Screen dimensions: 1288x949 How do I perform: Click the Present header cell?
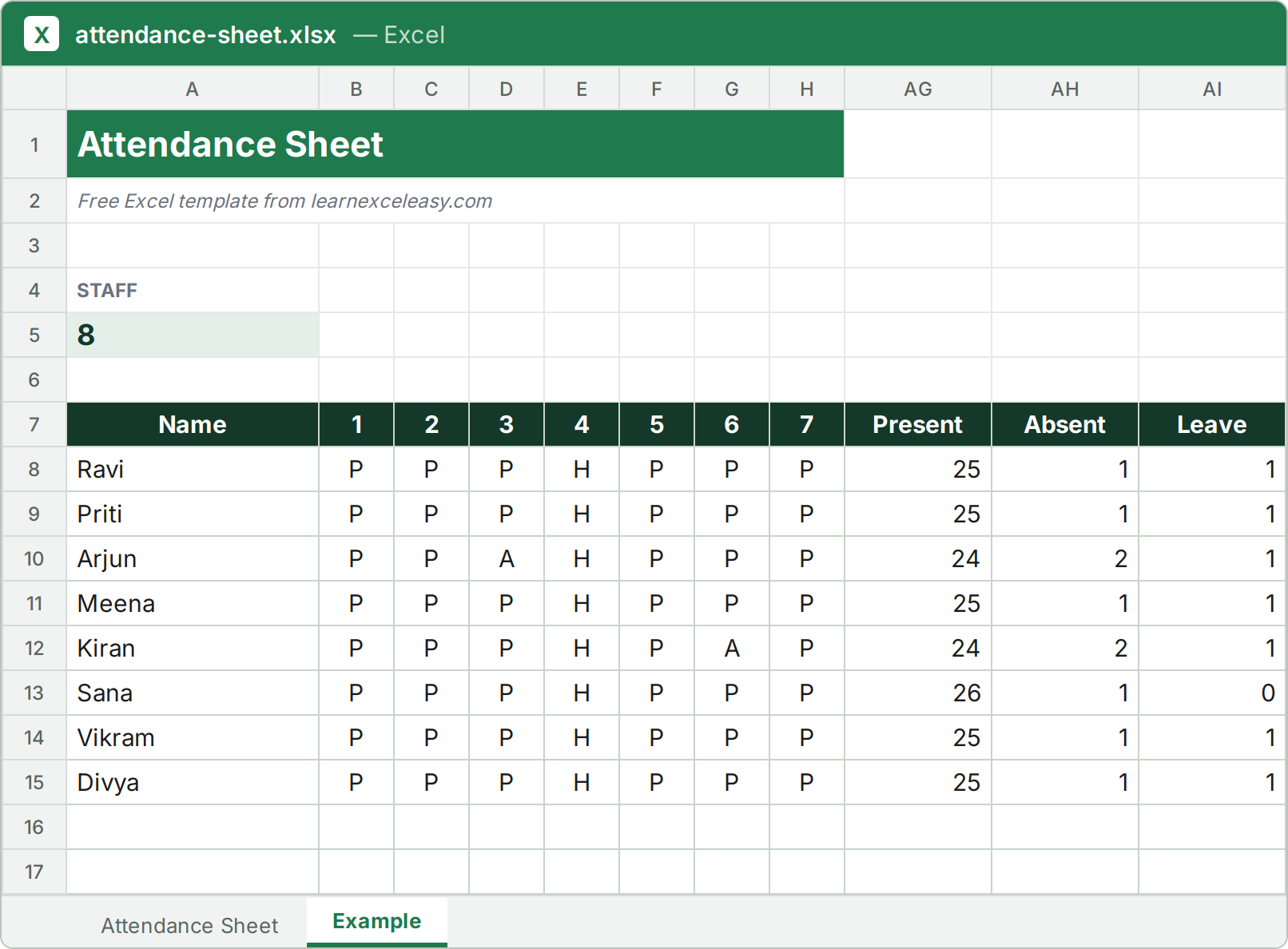click(918, 424)
